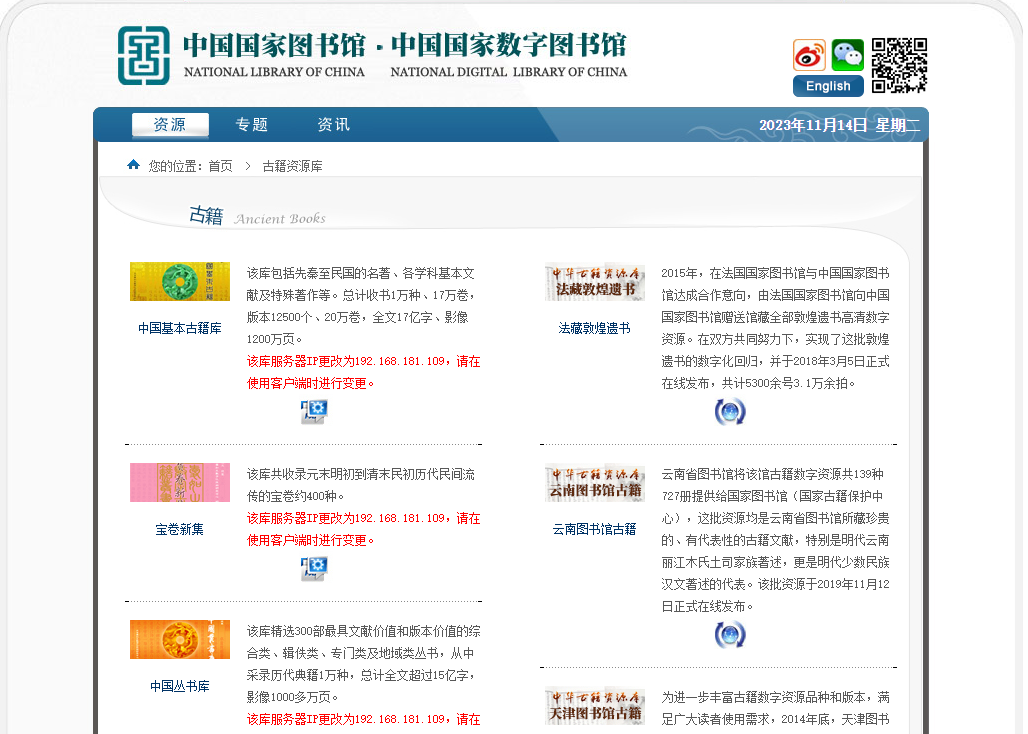Screen dimensions: 1028x734
Task: Click the client icon under 中国基本古籍库
Action: (314, 412)
